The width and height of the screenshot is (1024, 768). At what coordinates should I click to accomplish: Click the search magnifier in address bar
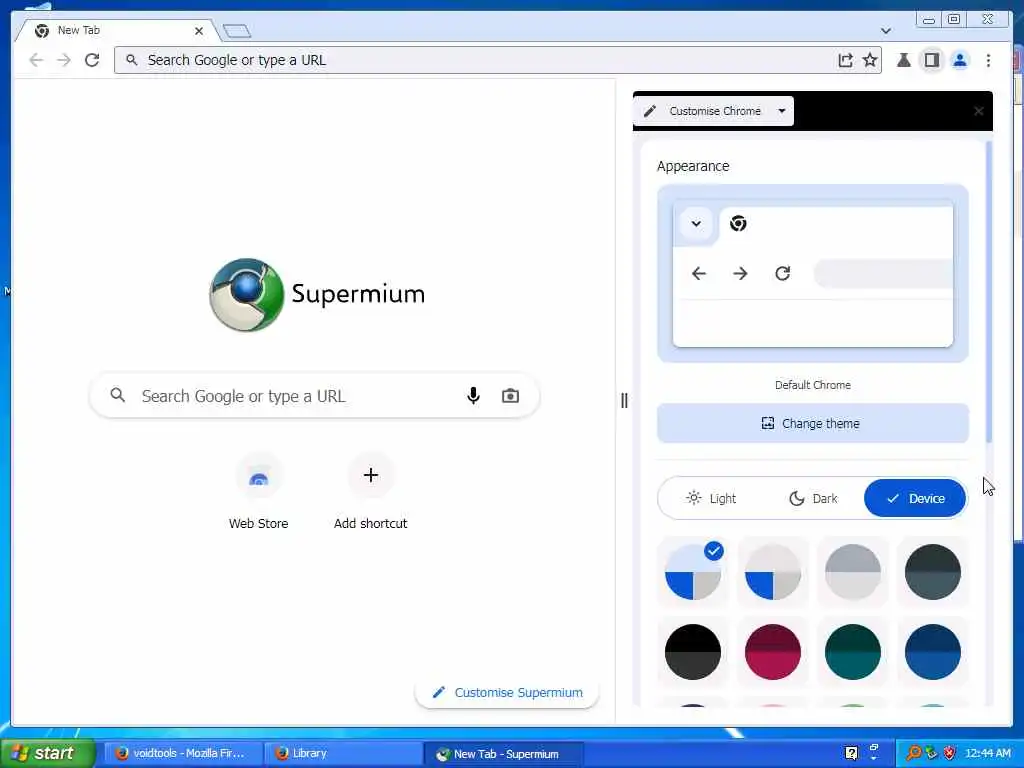pos(131,60)
